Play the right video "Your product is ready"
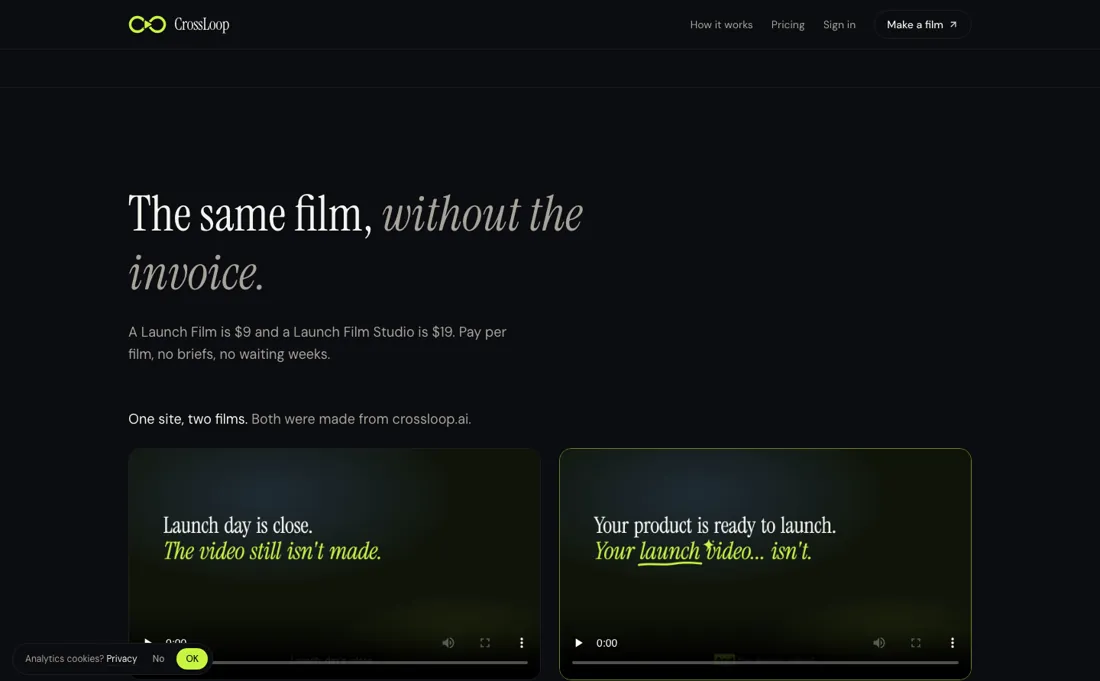This screenshot has height=681, width=1100. pyautogui.click(x=578, y=642)
